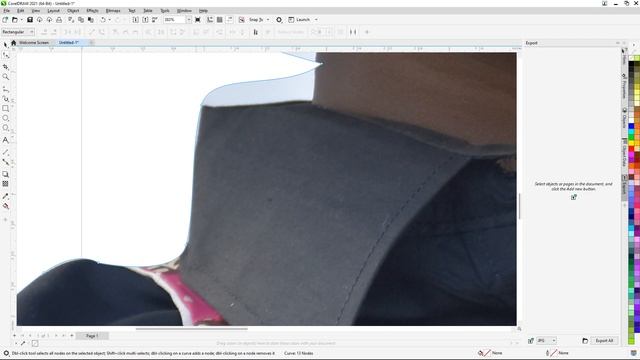640x360 pixels.
Task: Select the Interactive Fill tool
Action: (x=5, y=207)
